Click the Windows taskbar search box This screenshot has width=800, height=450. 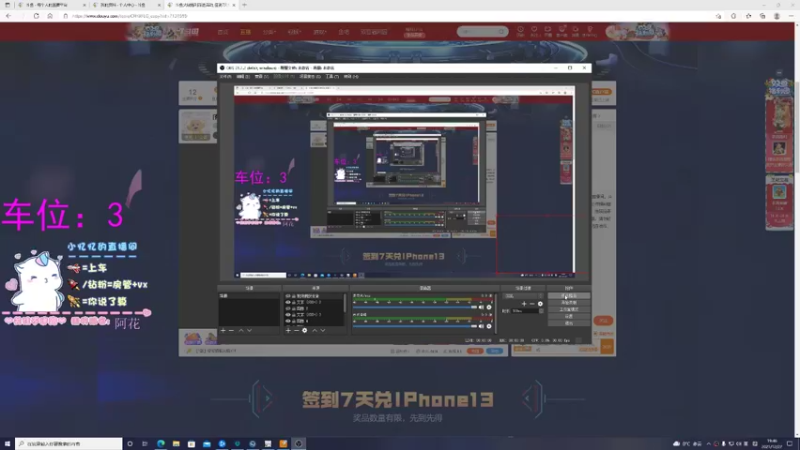tap(69, 443)
